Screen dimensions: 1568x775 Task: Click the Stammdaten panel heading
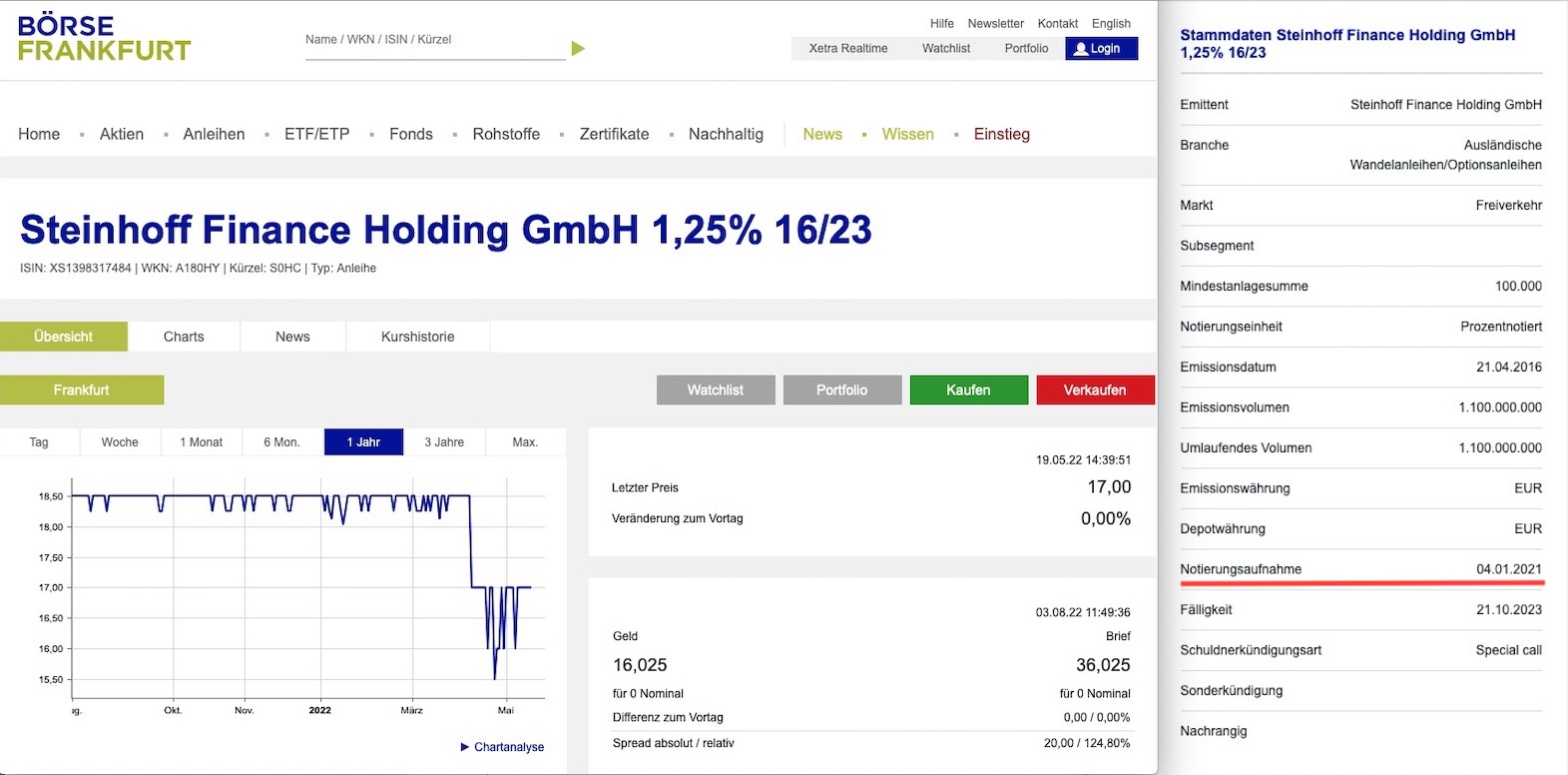point(1347,44)
